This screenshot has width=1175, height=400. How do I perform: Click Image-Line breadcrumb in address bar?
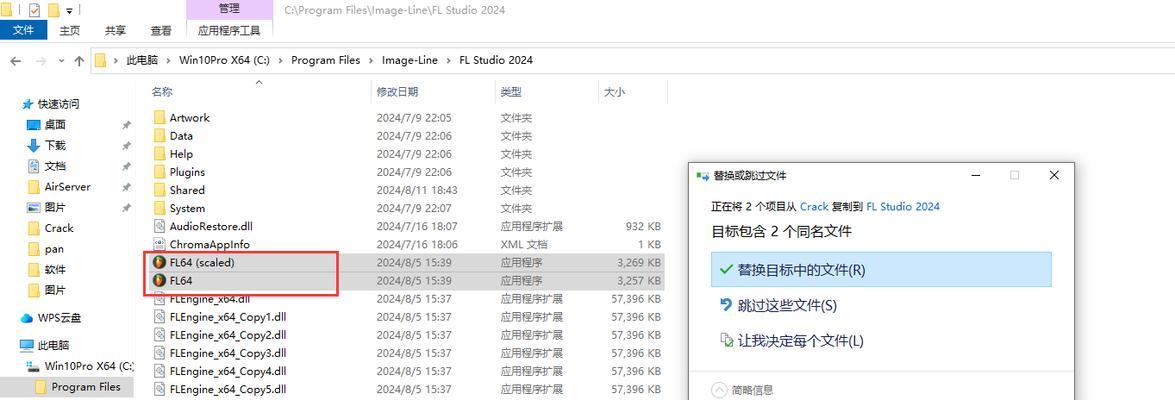click(410, 60)
